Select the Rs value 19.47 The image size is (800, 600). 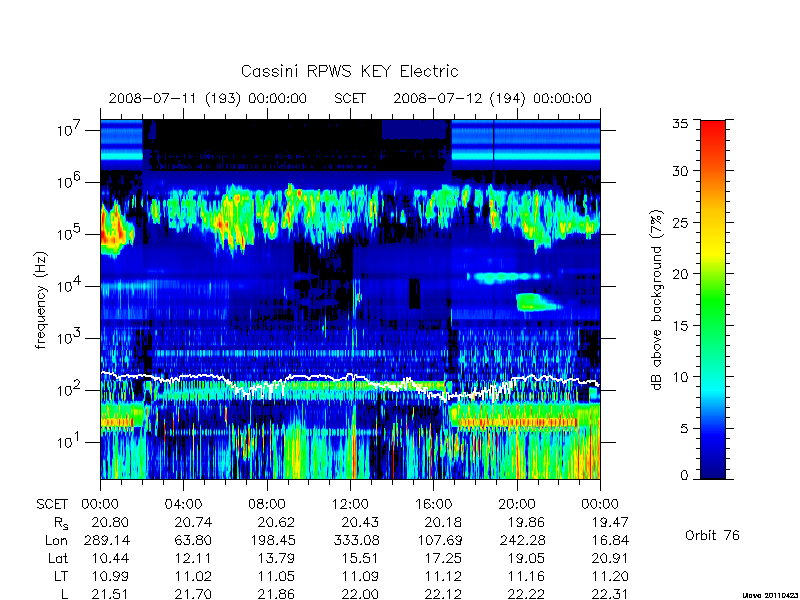tap(610, 522)
